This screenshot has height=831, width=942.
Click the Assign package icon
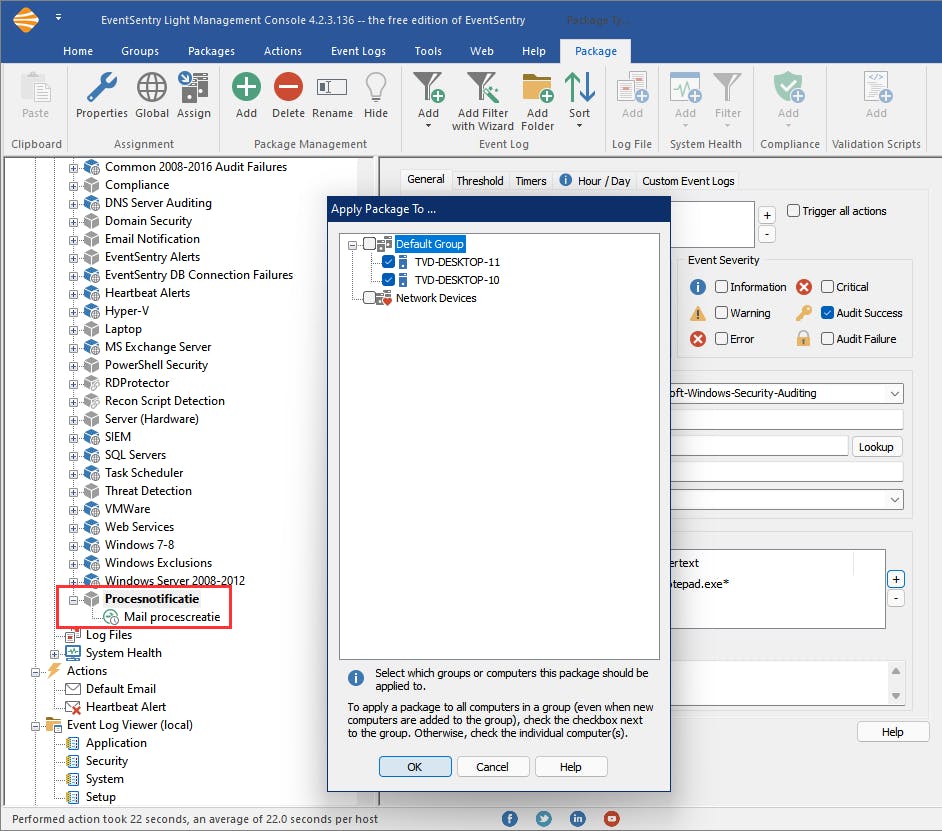click(193, 88)
